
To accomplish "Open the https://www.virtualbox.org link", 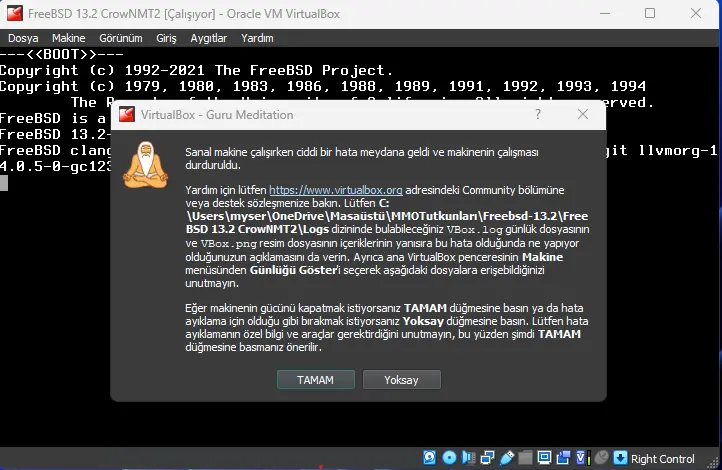I will tap(336, 190).
